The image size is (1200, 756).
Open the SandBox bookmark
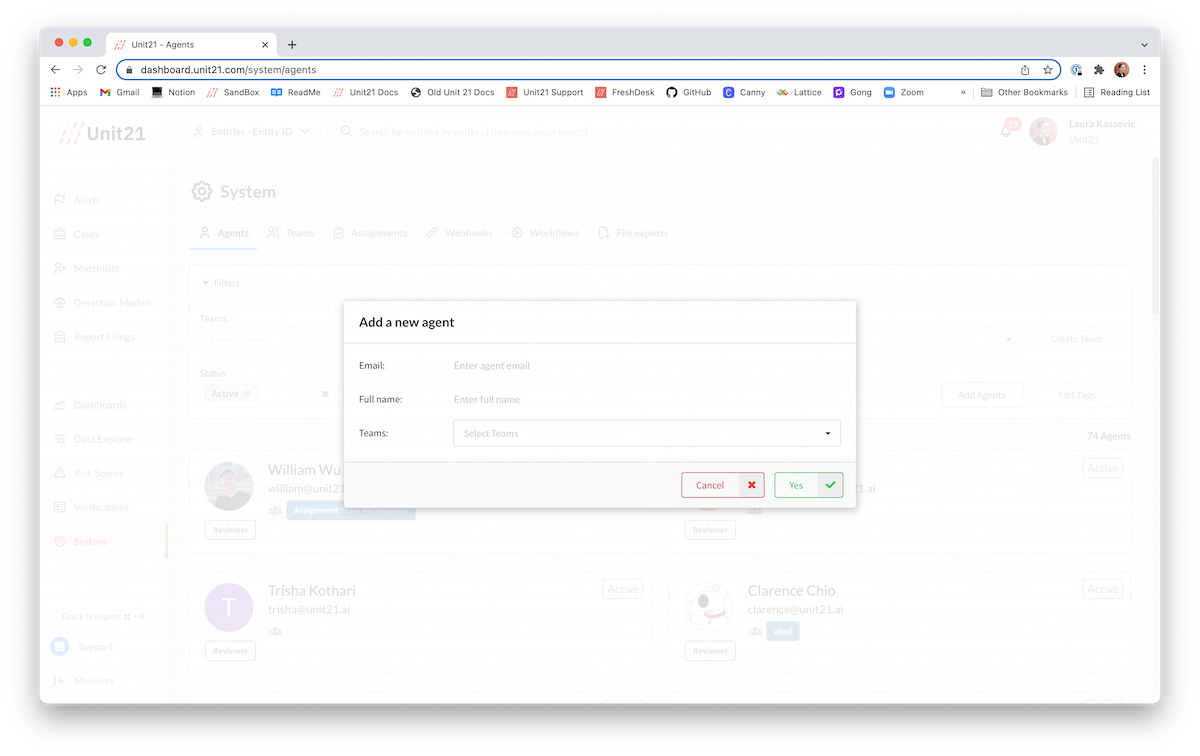click(233, 92)
